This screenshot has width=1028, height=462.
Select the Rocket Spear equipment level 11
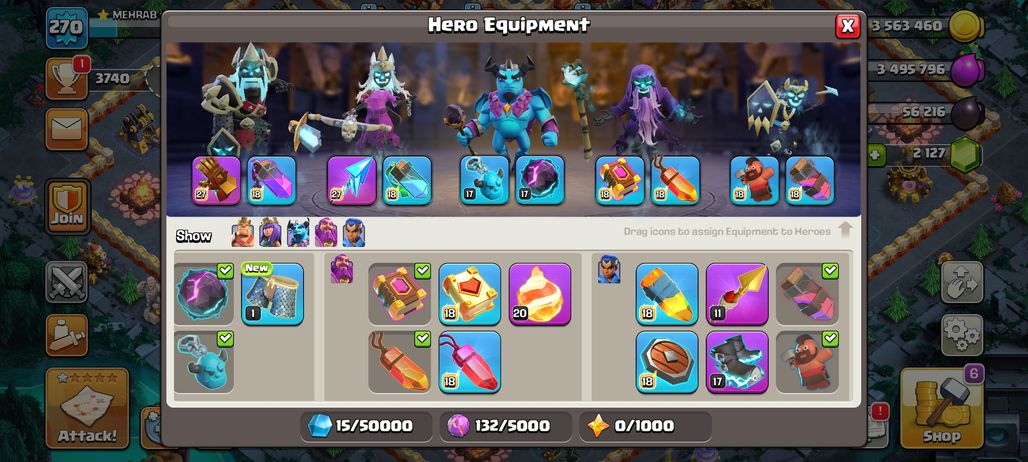tap(737, 294)
